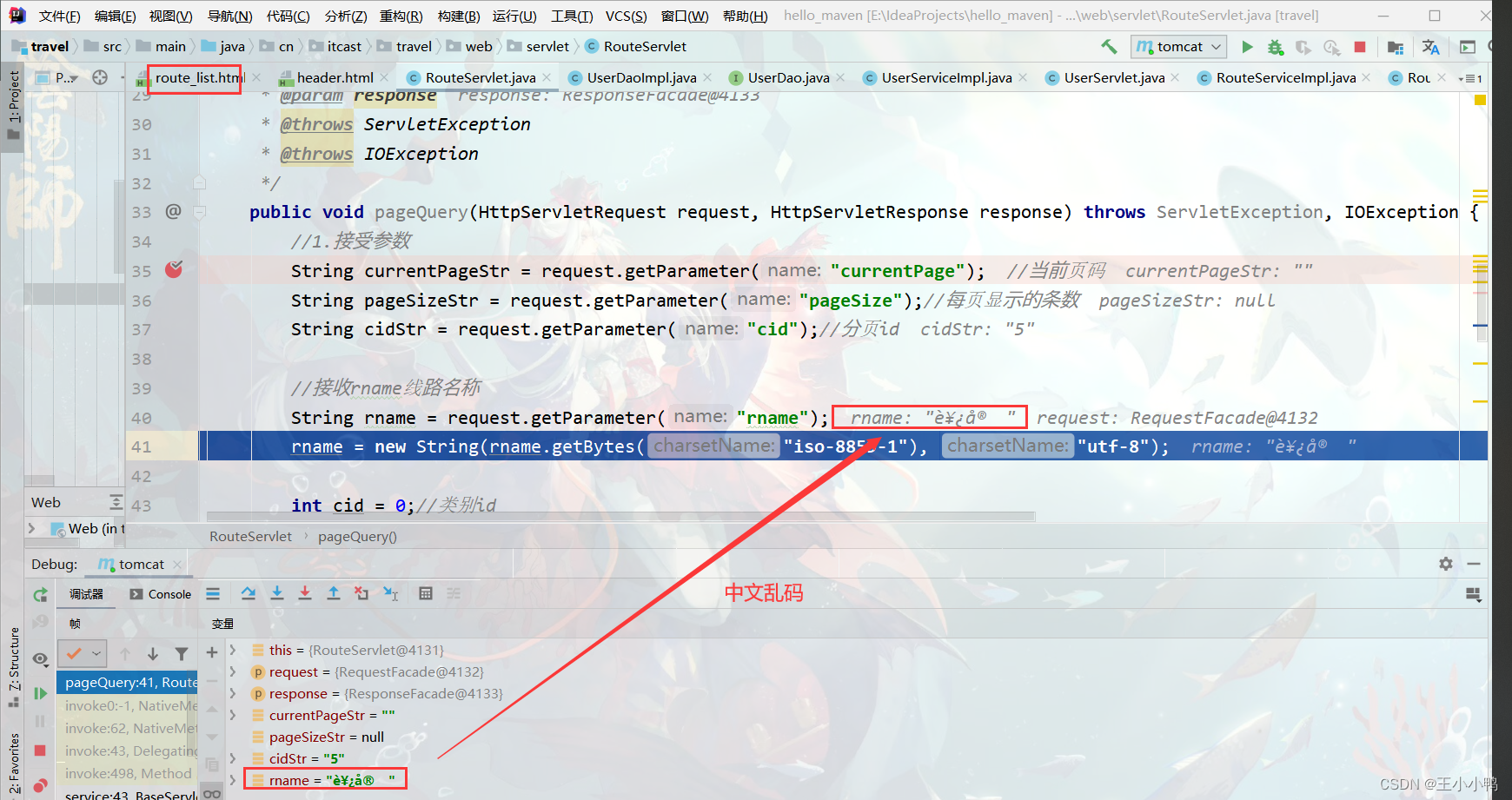Toggle the watches view eye icon
The image size is (1512, 800).
pyautogui.click(x=40, y=659)
